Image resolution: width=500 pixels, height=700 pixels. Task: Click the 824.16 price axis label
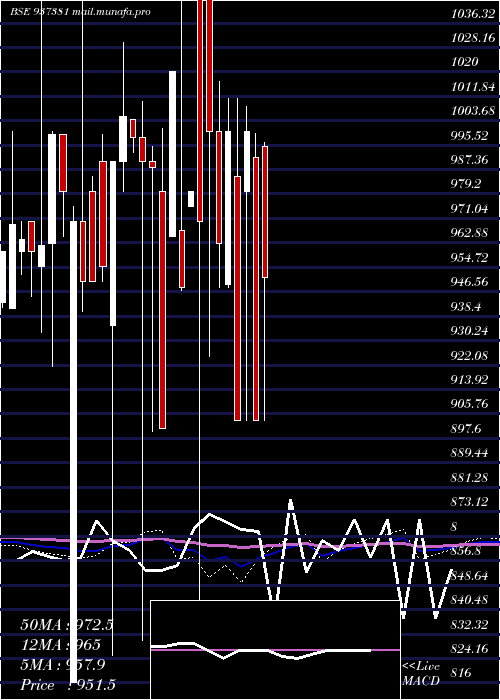[469, 649]
